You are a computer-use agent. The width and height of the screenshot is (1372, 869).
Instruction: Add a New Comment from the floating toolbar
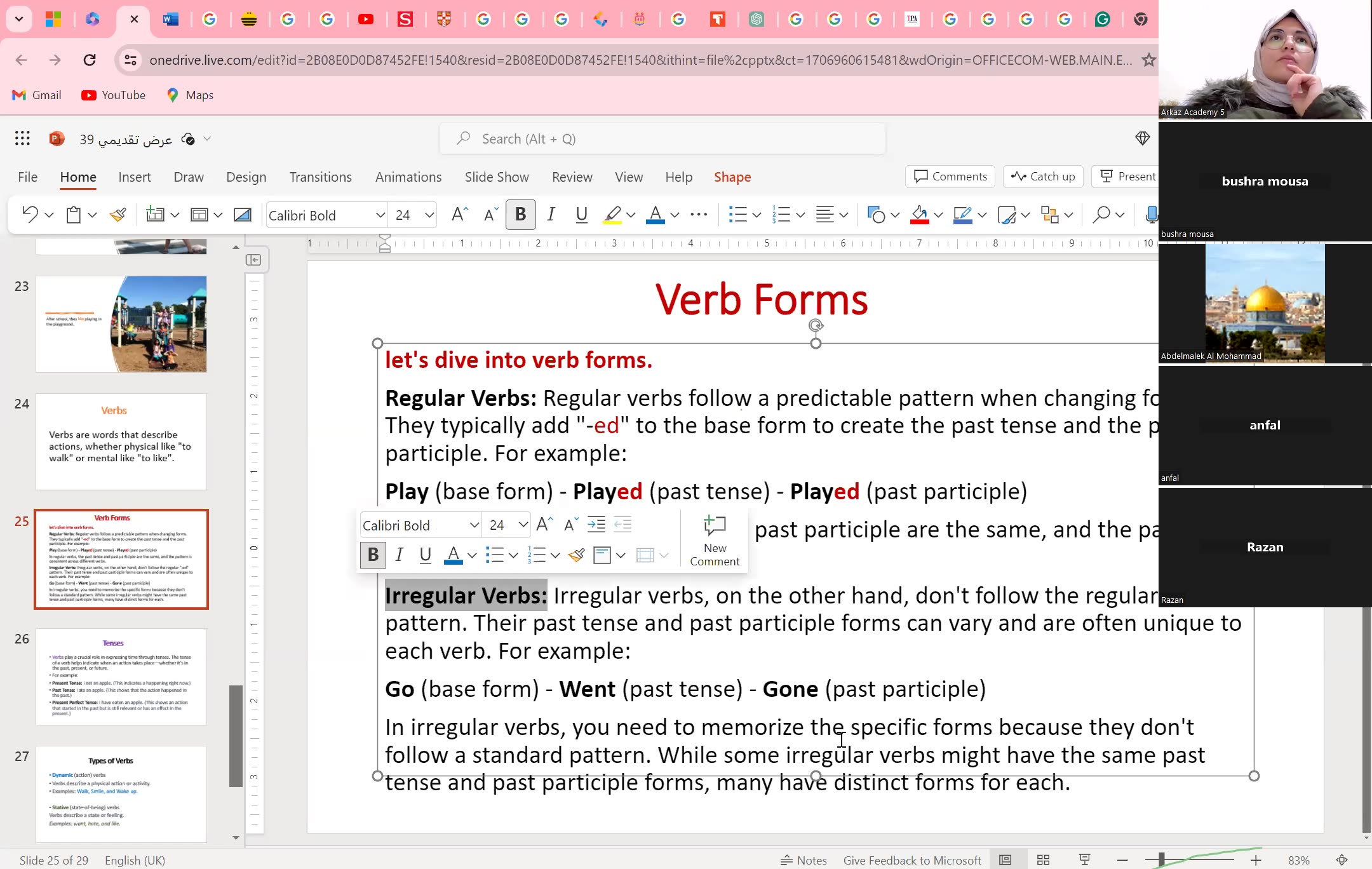click(x=713, y=540)
